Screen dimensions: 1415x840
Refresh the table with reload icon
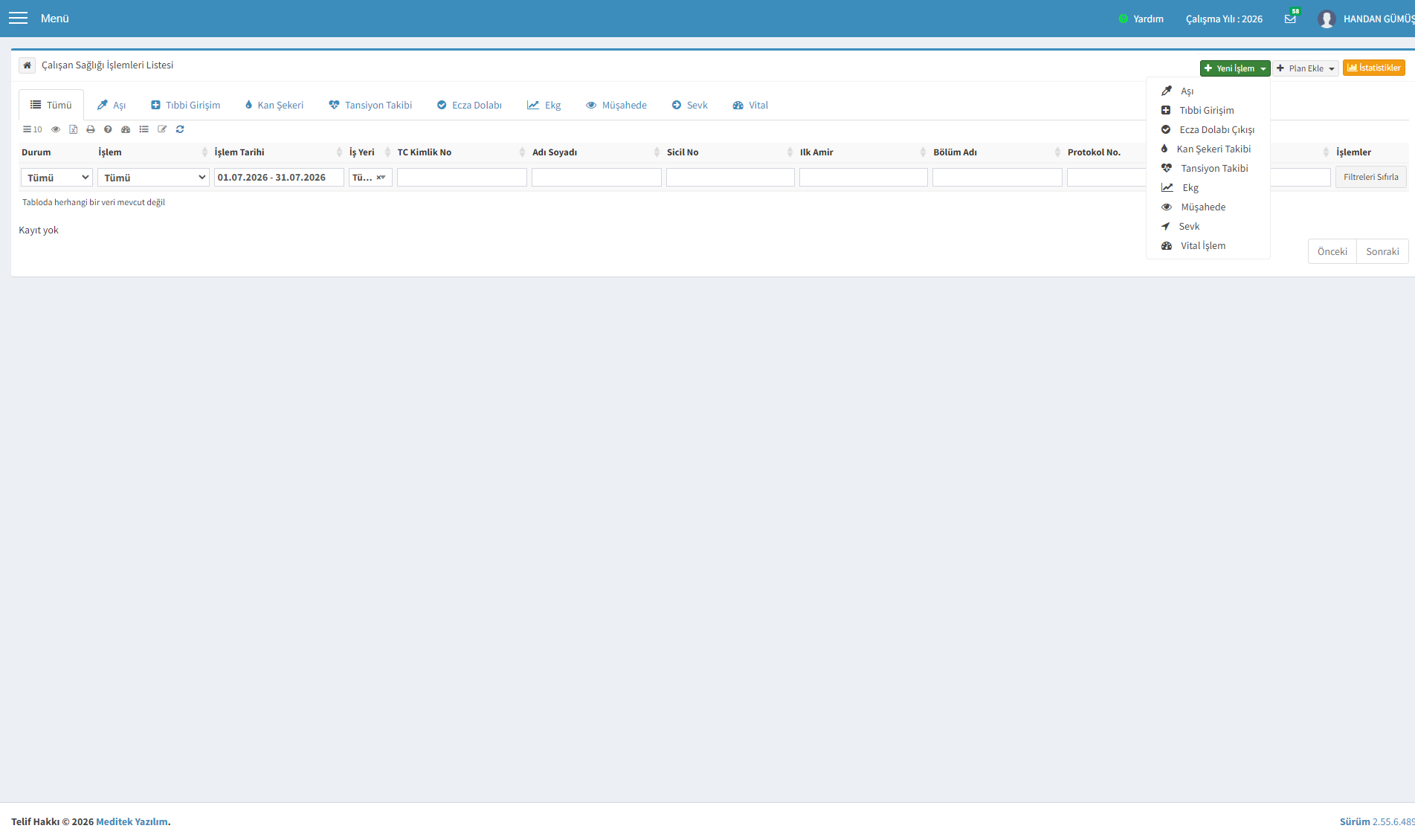point(180,129)
